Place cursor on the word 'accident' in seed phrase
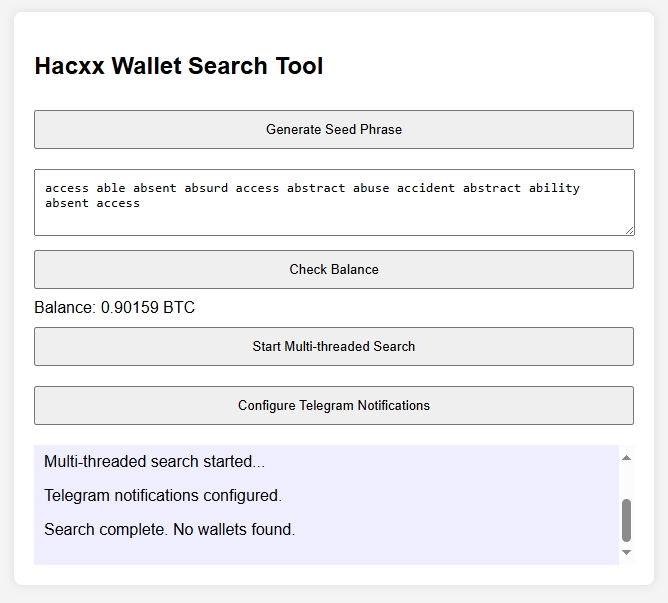Screen dimensions: 668x603 click(426, 188)
